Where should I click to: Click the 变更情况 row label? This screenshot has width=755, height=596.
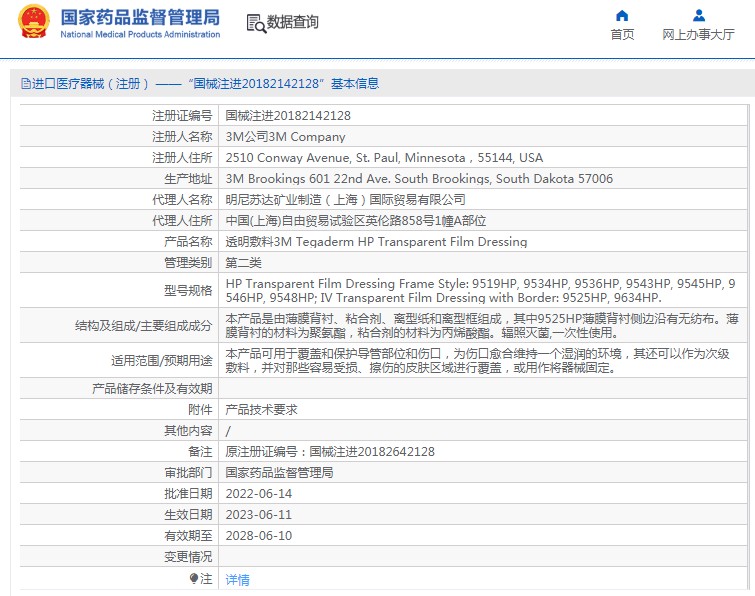[x=188, y=557]
